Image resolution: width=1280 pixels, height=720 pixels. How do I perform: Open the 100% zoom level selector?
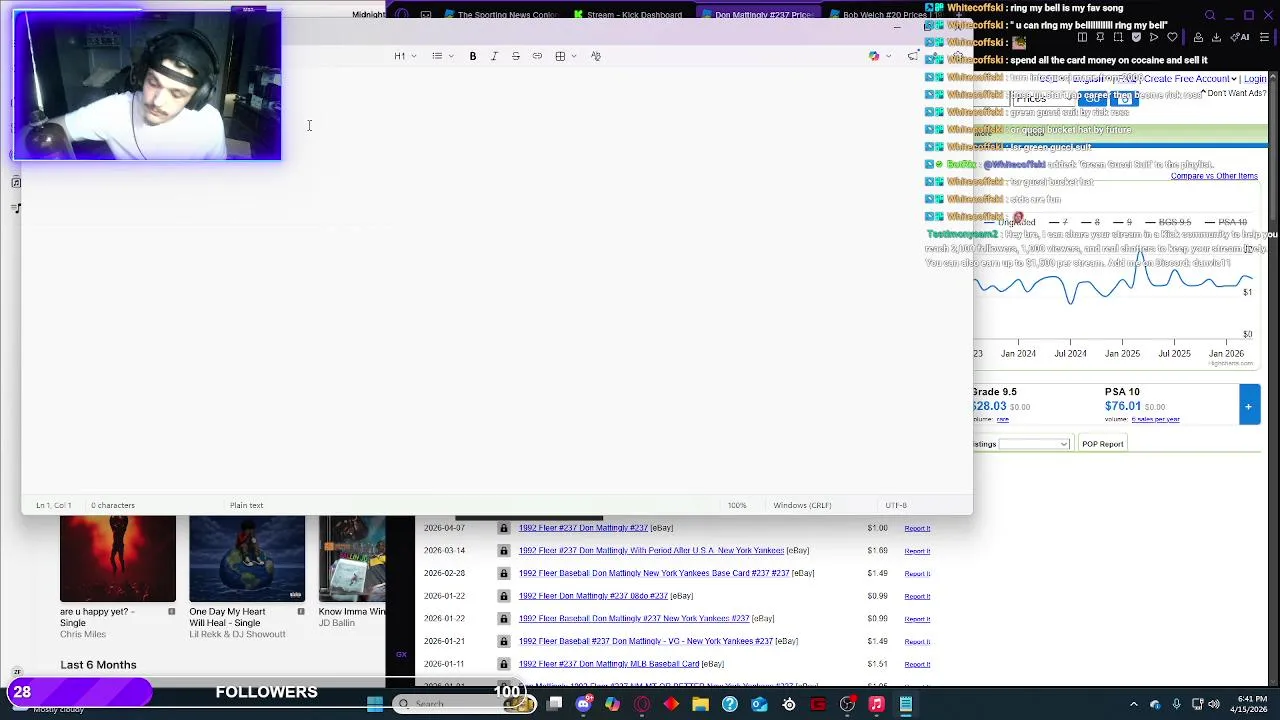click(x=737, y=505)
